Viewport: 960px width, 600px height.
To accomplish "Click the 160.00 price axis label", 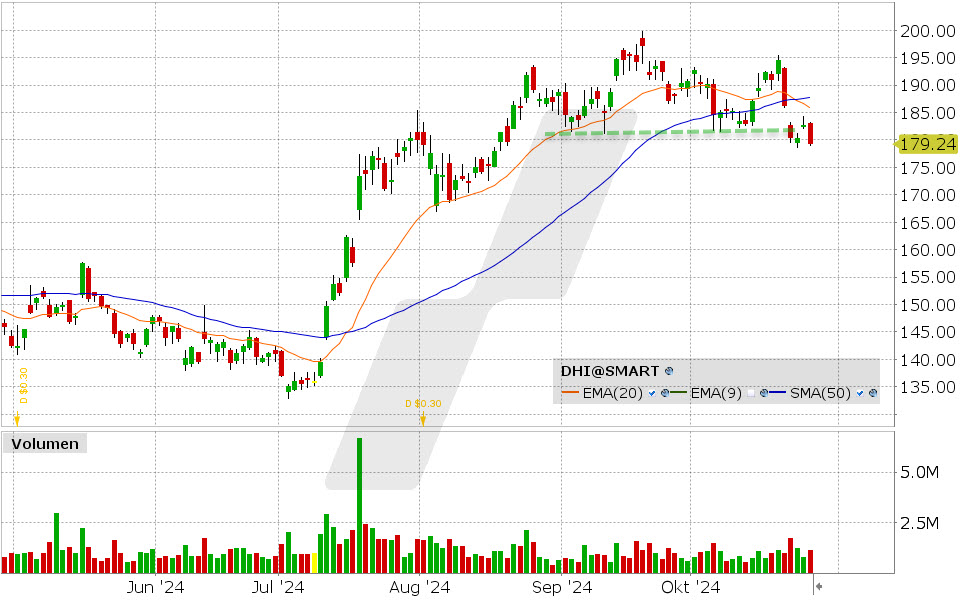I will tap(928, 250).
